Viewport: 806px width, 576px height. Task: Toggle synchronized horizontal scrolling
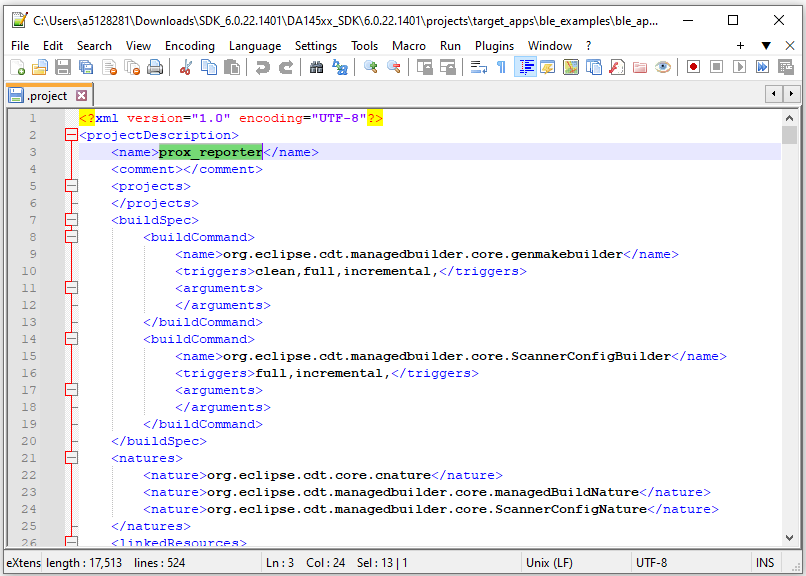tap(448, 67)
